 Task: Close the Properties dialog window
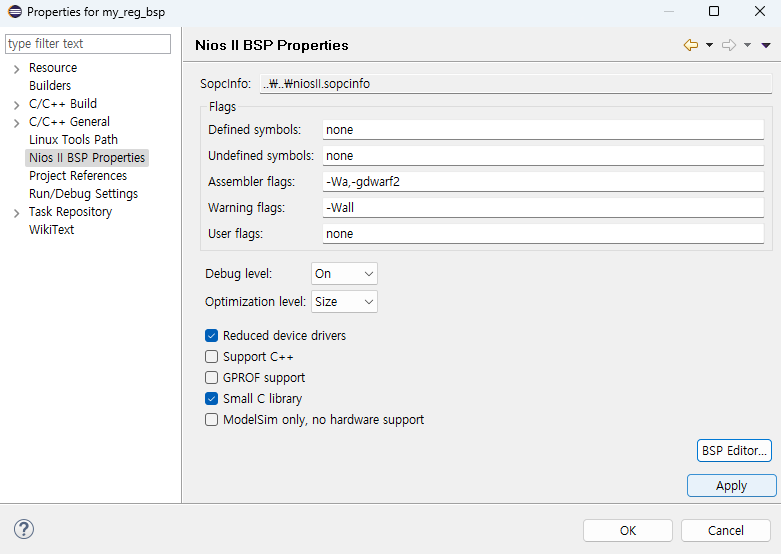point(760,11)
